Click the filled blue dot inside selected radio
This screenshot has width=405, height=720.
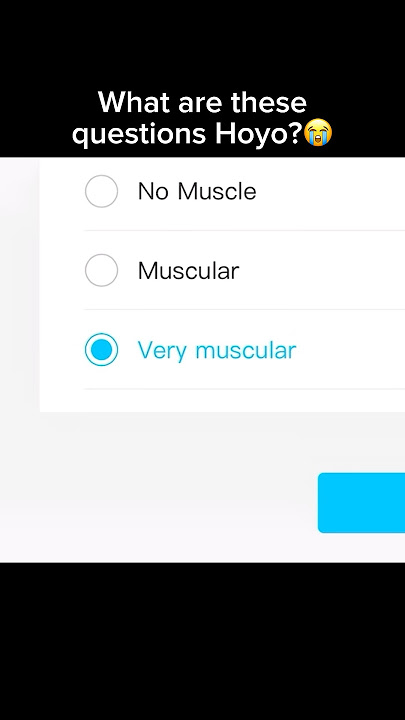click(x=101, y=350)
